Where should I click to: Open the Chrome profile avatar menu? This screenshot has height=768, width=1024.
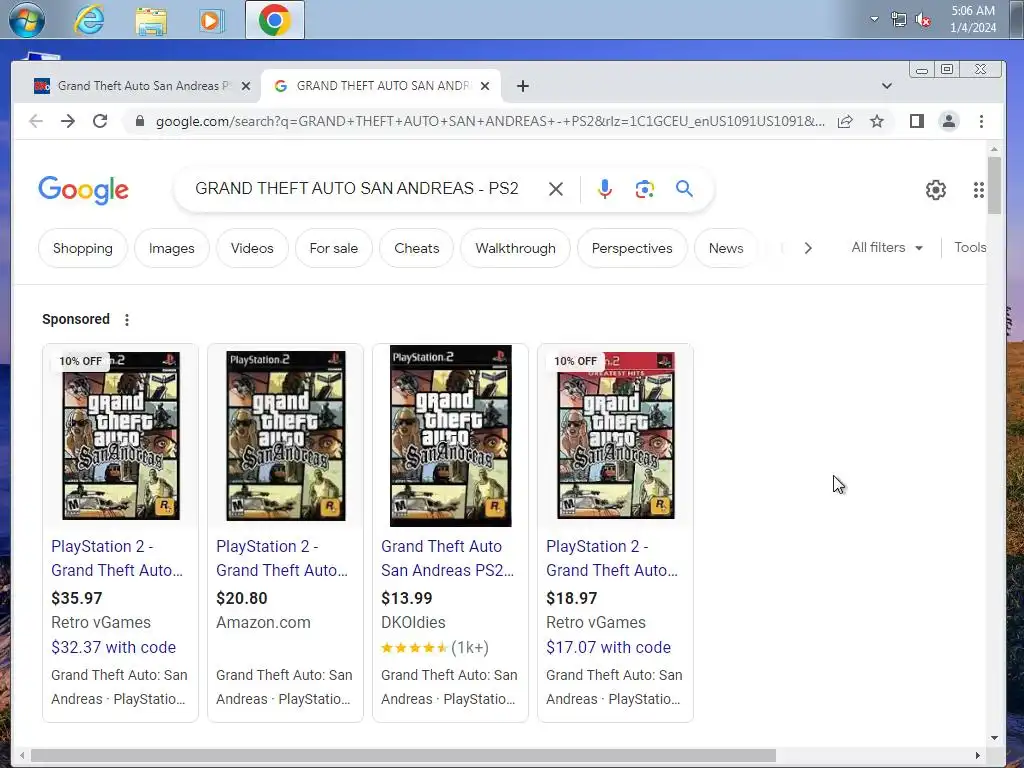click(x=948, y=121)
